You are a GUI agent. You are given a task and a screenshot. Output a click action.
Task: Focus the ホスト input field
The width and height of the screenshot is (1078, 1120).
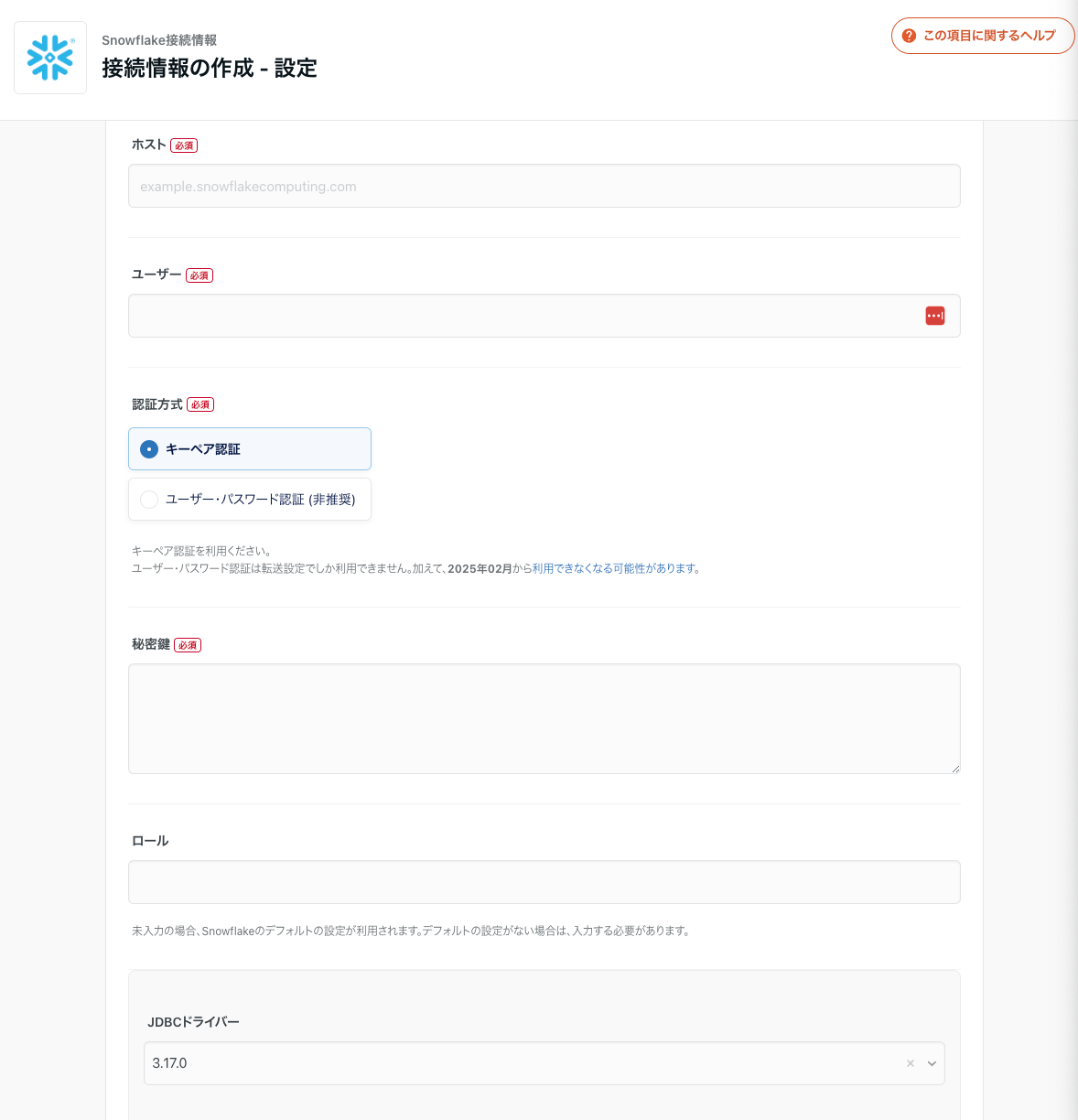544,186
